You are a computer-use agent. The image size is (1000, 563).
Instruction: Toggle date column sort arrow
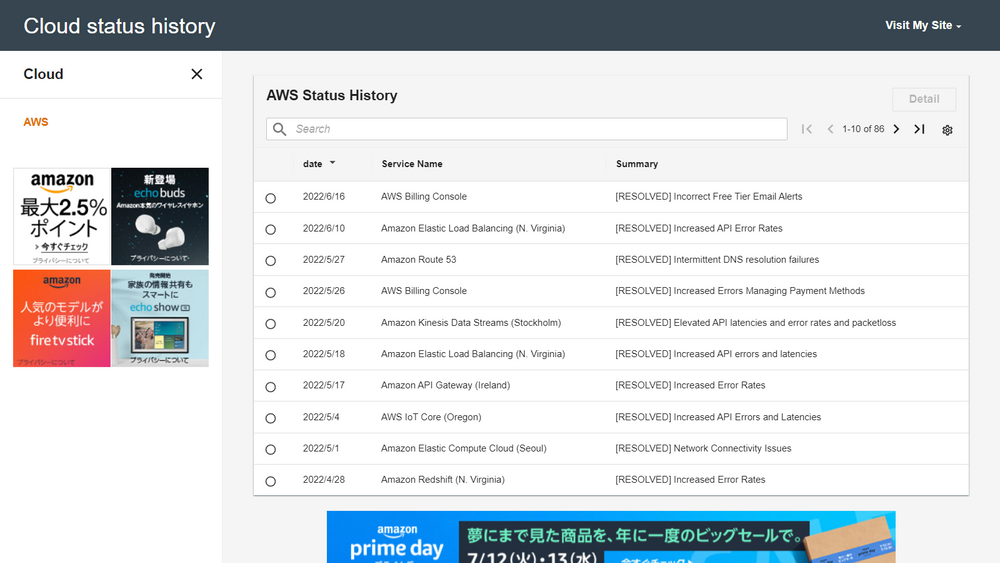[x=332, y=163]
